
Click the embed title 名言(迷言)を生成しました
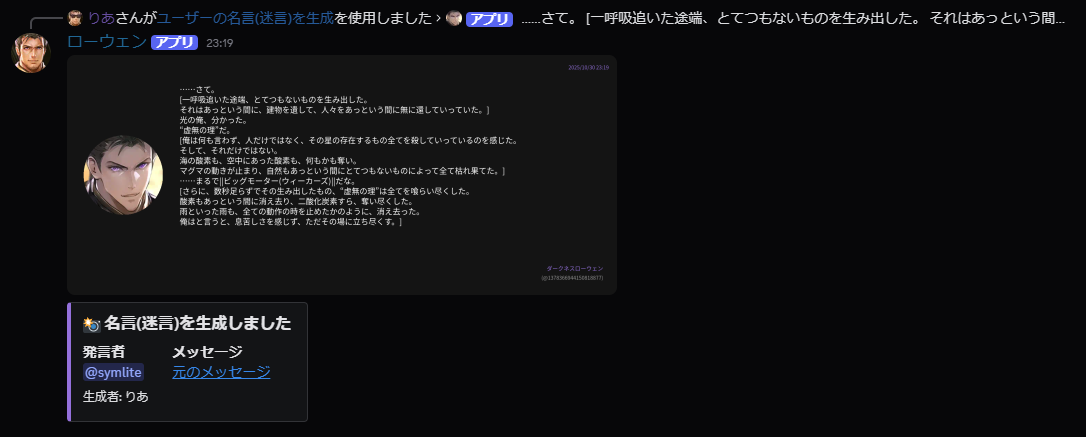[197, 323]
